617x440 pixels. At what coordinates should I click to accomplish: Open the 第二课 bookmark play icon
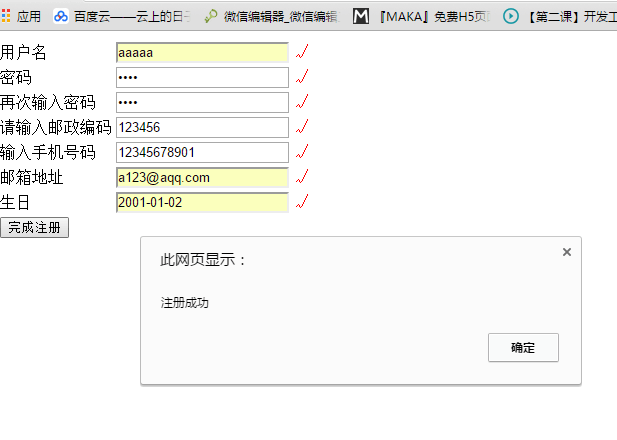[511, 16]
